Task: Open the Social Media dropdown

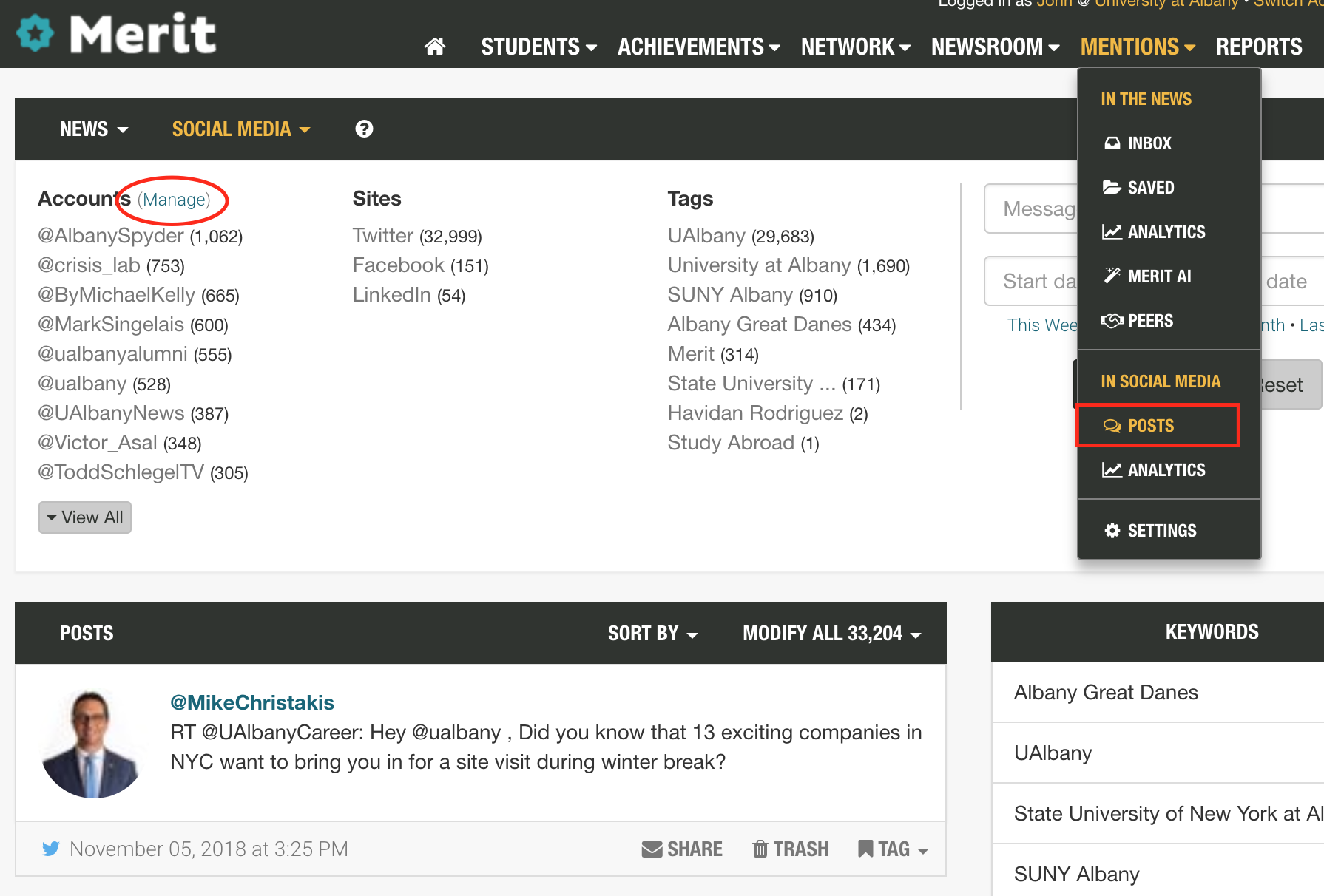Action: point(241,129)
